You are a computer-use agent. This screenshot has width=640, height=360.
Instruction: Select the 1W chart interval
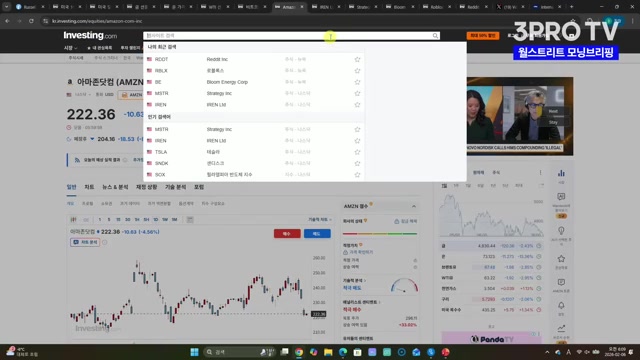(165, 220)
